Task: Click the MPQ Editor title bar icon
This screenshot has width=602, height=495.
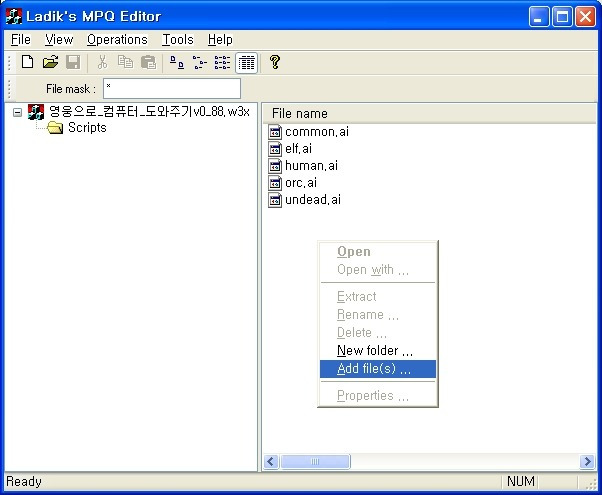Action: pyautogui.click(x=14, y=16)
